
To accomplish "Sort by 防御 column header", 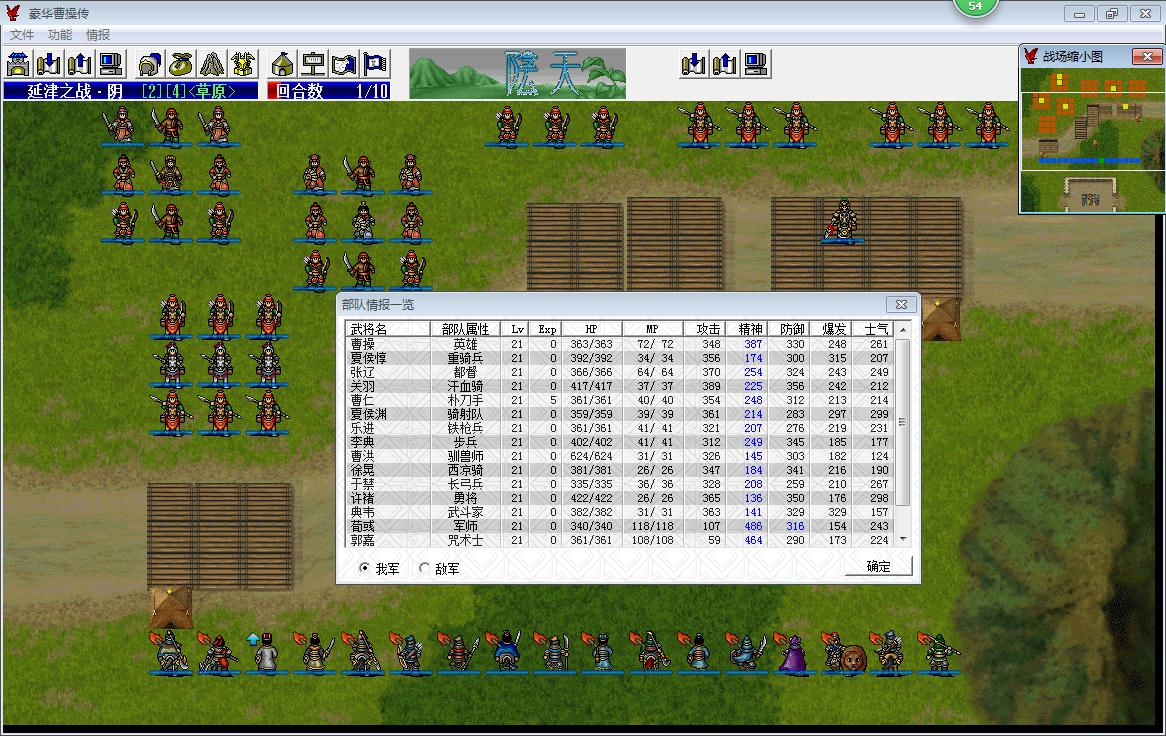I will (788, 329).
